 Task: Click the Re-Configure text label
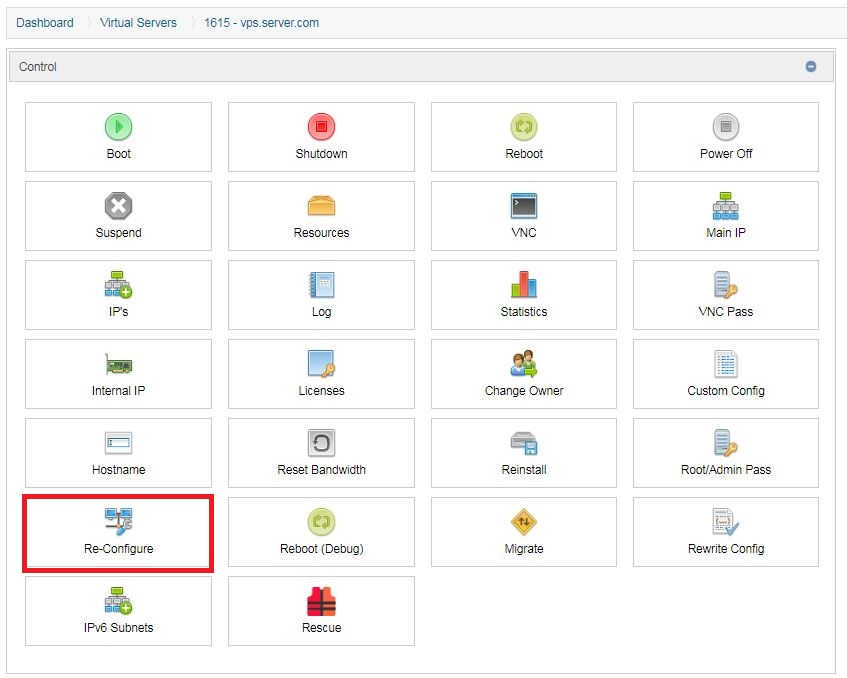tap(118, 548)
